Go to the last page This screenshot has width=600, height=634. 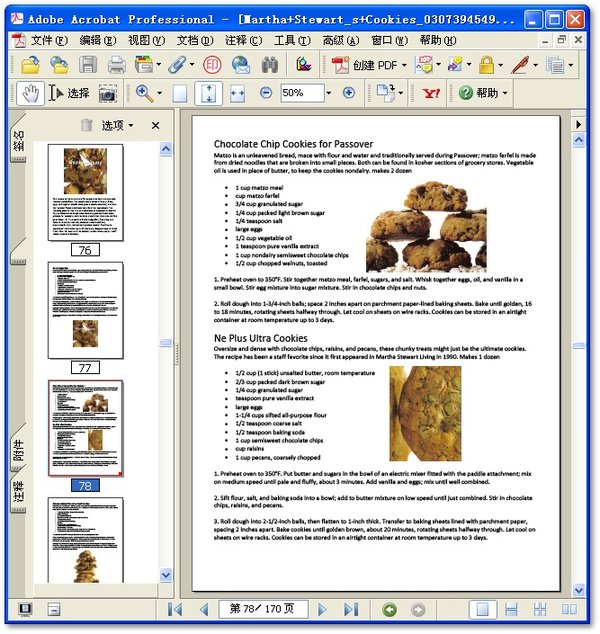coord(351,610)
